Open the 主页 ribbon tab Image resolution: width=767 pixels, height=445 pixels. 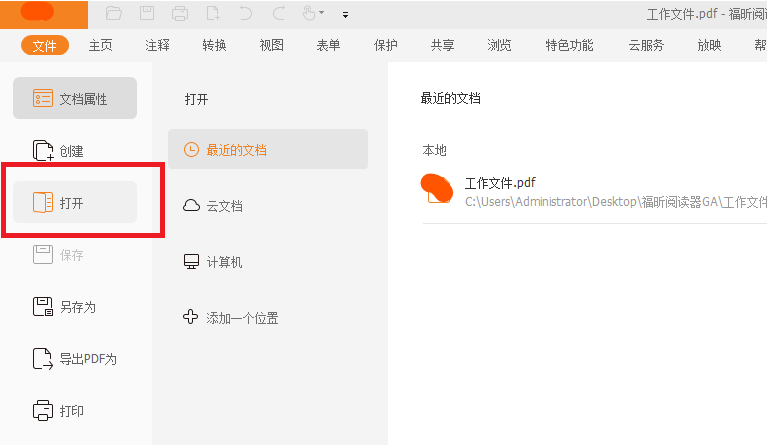(101, 45)
